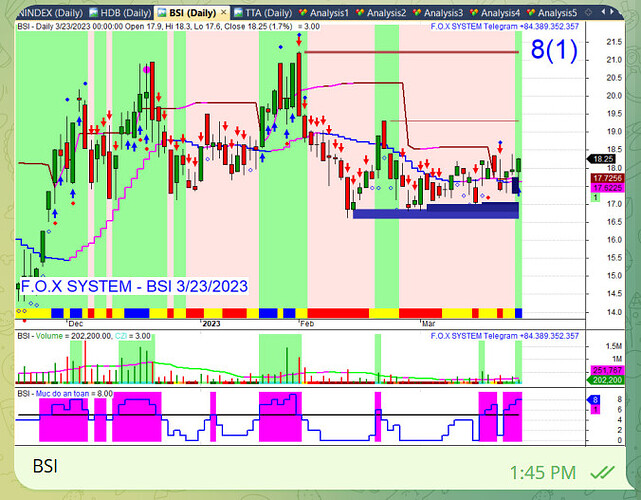Click the 2023 date axis label
The height and width of the screenshot is (500, 641).
tap(211, 324)
